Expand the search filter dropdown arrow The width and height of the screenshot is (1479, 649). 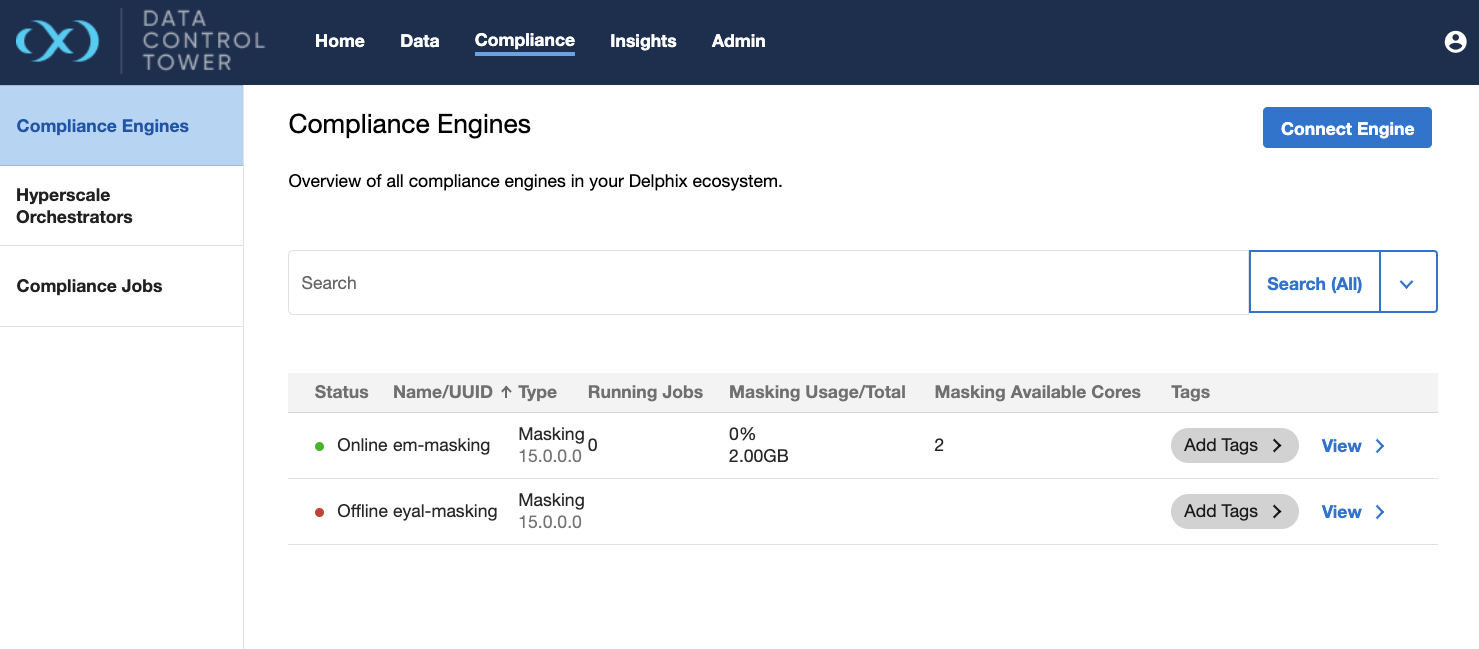click(x=1407, y=283)
